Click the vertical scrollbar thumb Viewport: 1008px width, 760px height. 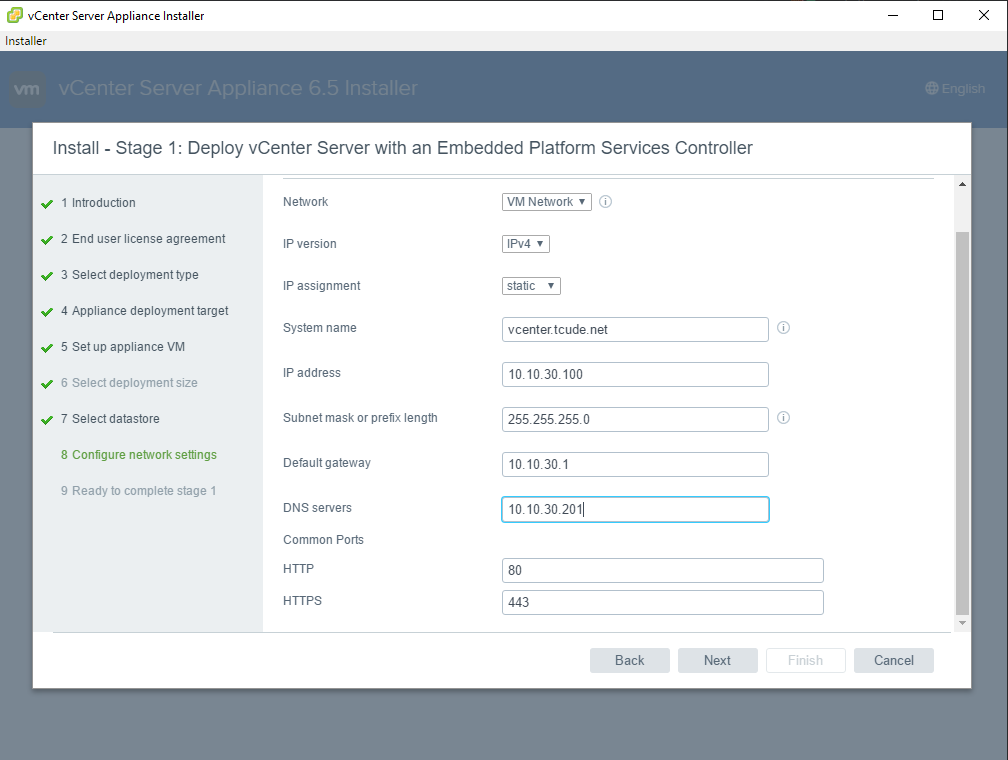click(962, 423)
